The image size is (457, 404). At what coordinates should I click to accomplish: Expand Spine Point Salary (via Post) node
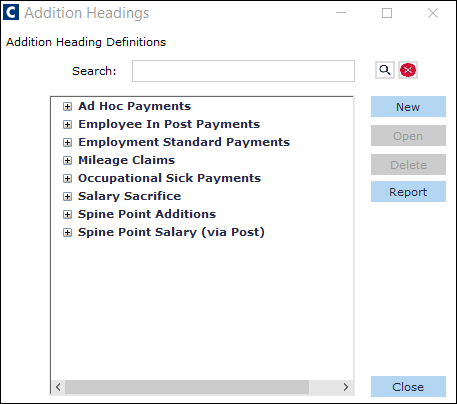pos(67,232)
